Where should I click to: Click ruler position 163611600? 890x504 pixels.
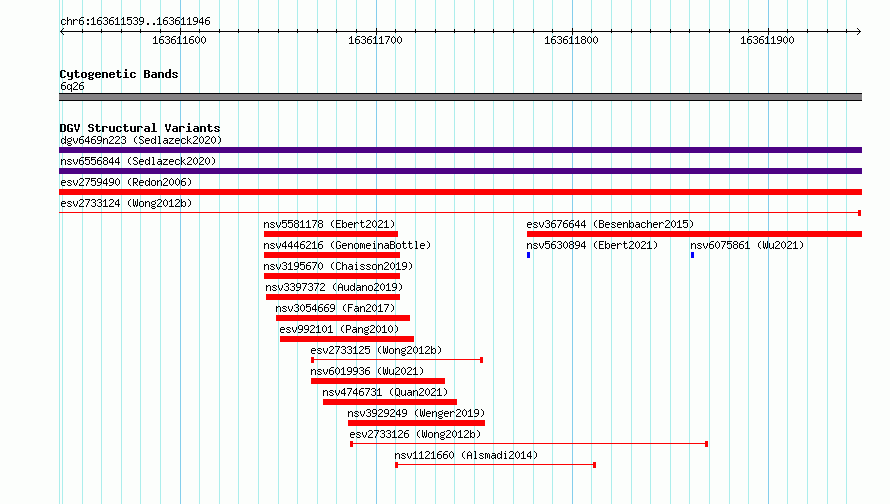tap(179, 40)
